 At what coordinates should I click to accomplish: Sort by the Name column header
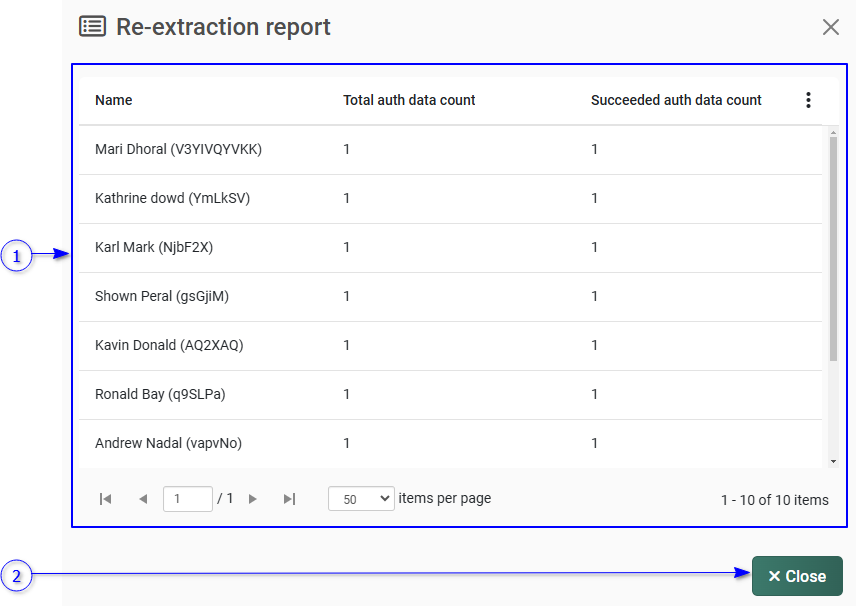(x=114, y=100)
